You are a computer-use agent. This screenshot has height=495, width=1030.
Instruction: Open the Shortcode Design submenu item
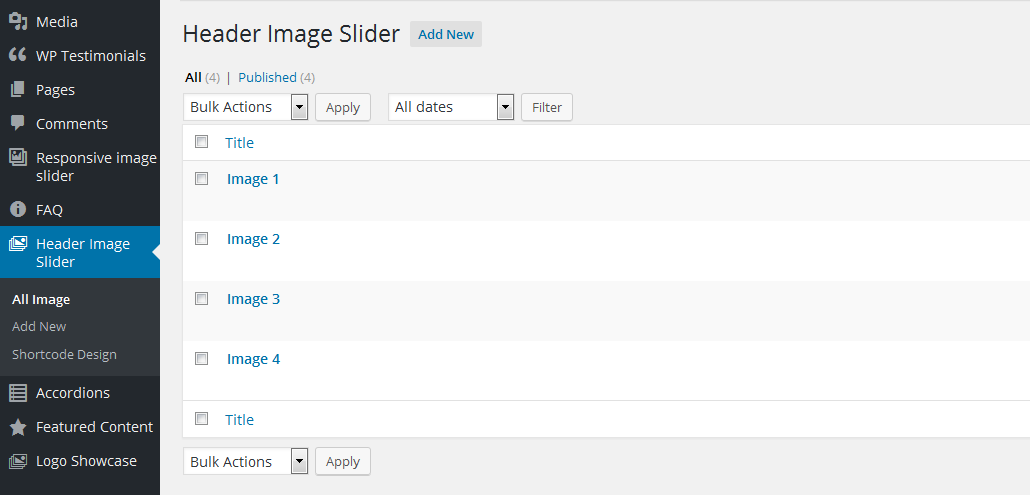pos(64,355)
